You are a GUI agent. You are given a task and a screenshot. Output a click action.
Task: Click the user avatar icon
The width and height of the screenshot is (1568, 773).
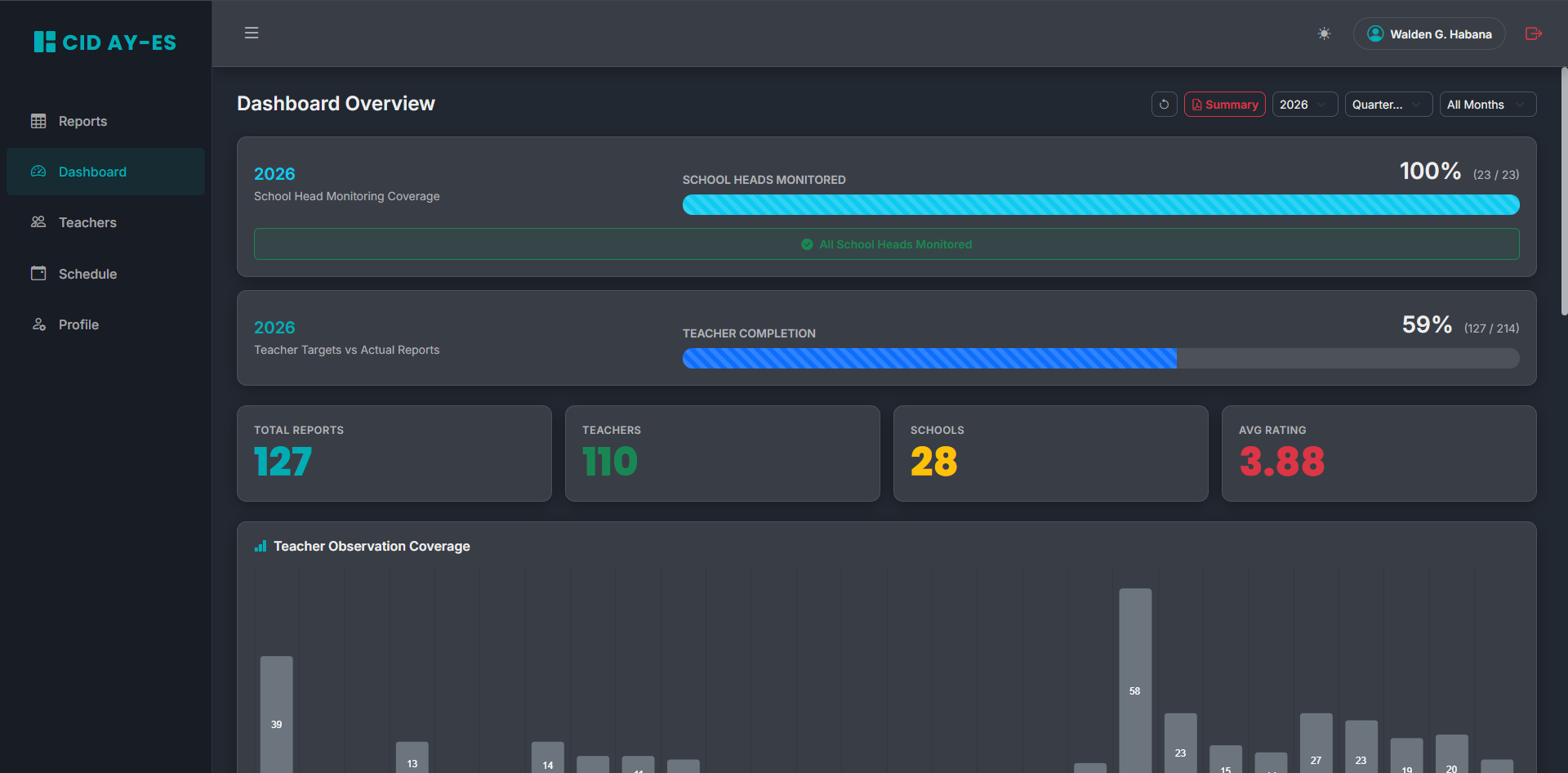(1375, 34)
